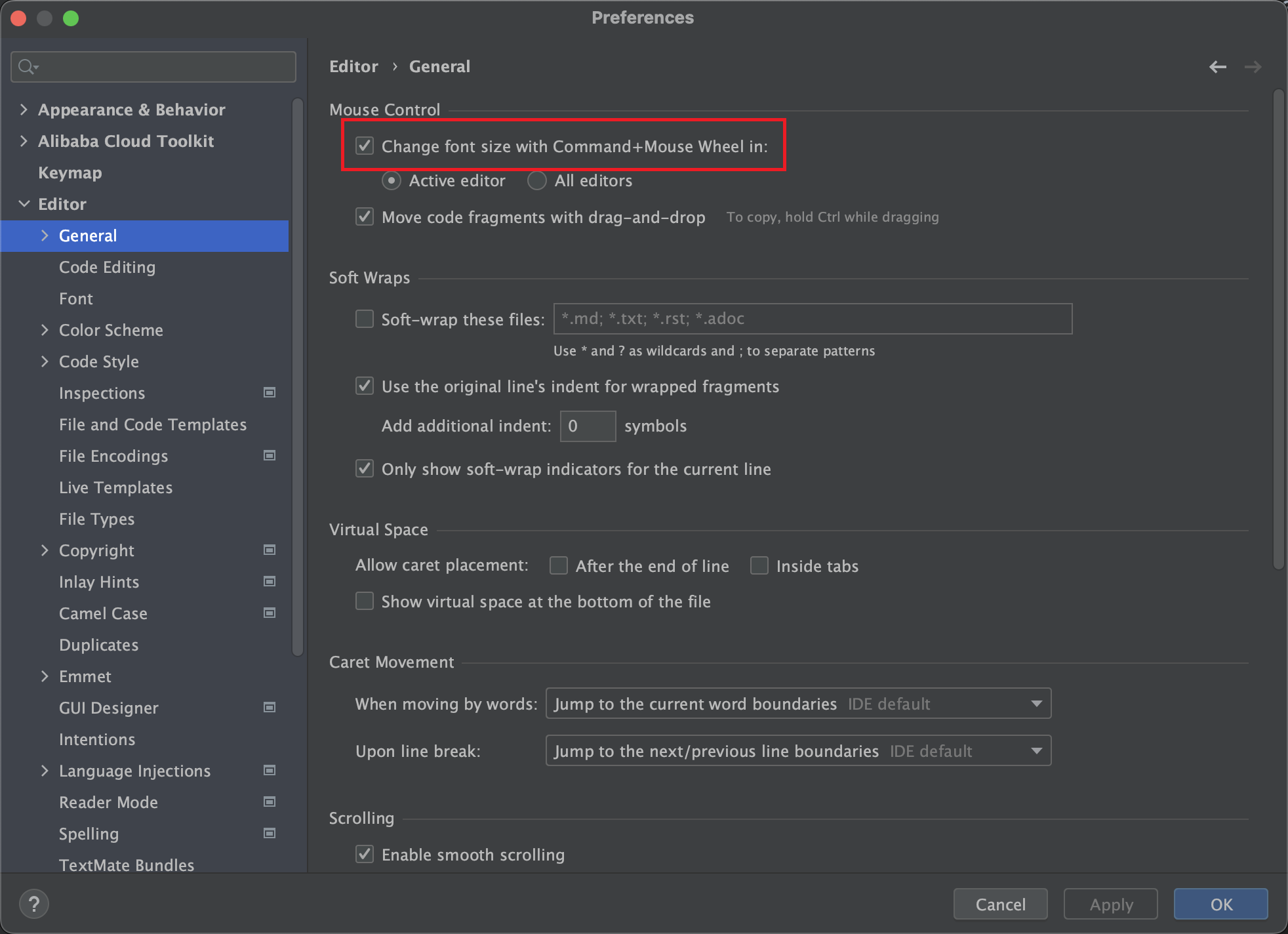This screenshot has height=934, width=1288.
Task: Click the Add additional indent field
Action: [588, 426]
